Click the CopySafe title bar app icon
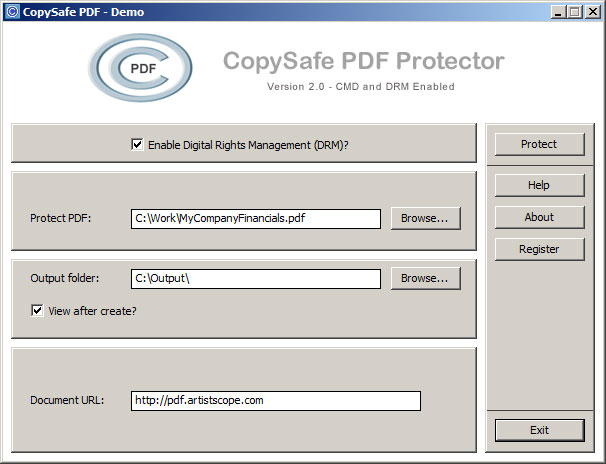Screen dimensions: 606x464 [x=13, y=12]
